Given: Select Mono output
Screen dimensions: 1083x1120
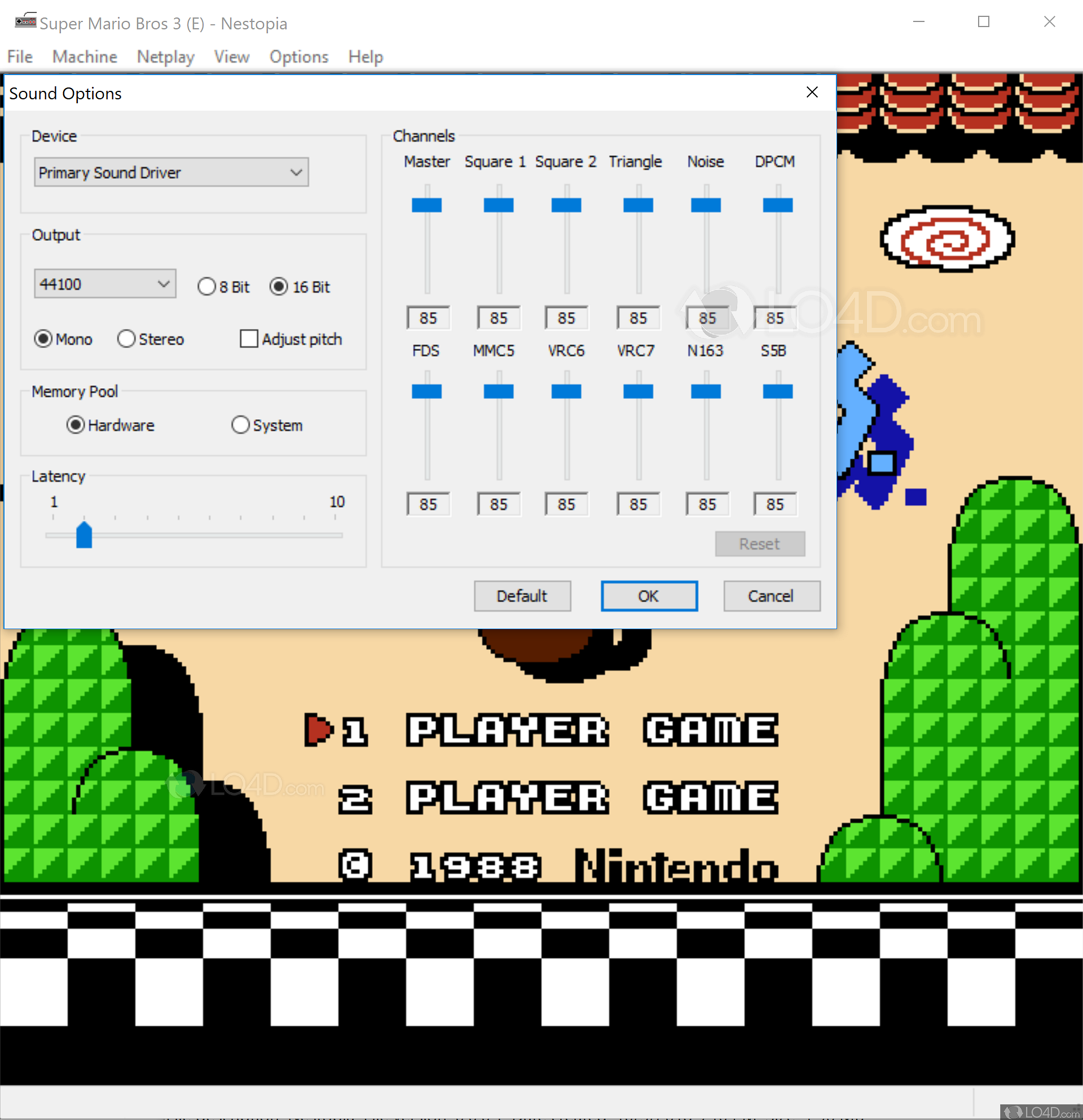Looking at the screenshot, I should click(63, 339).
